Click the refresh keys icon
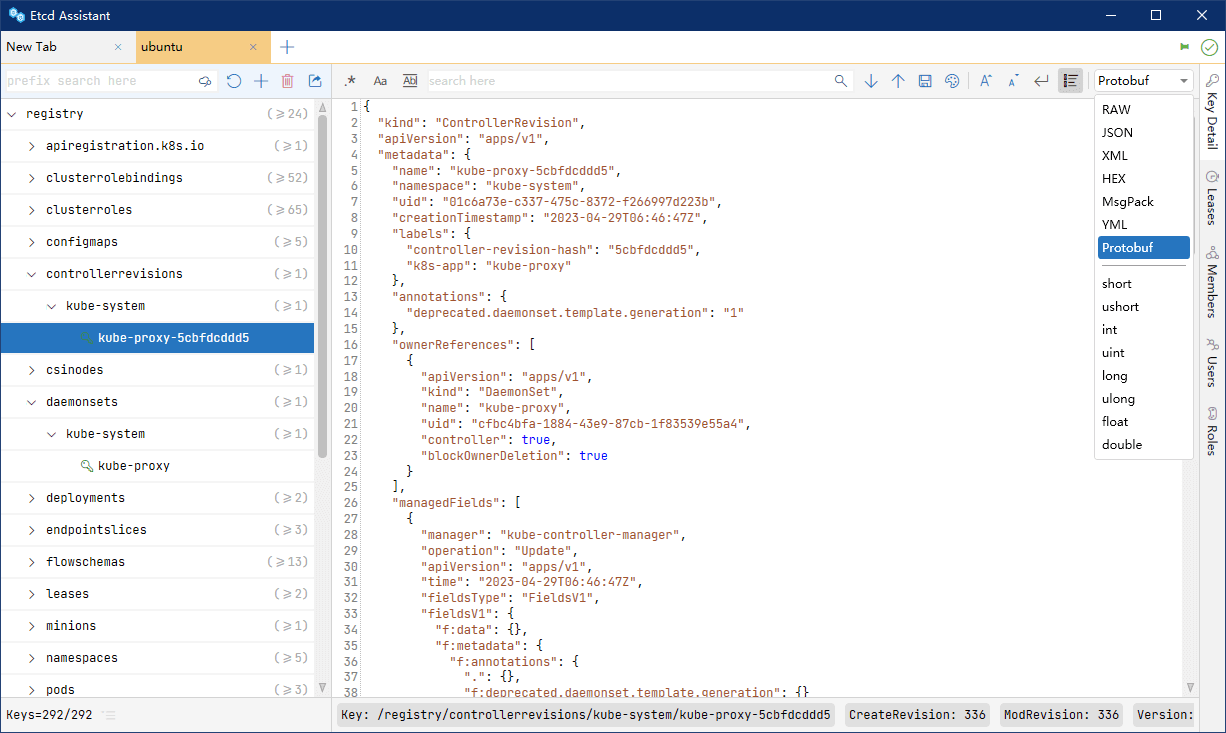The height and width of the screenshot is (733, 1226). [x=234, y=81]
